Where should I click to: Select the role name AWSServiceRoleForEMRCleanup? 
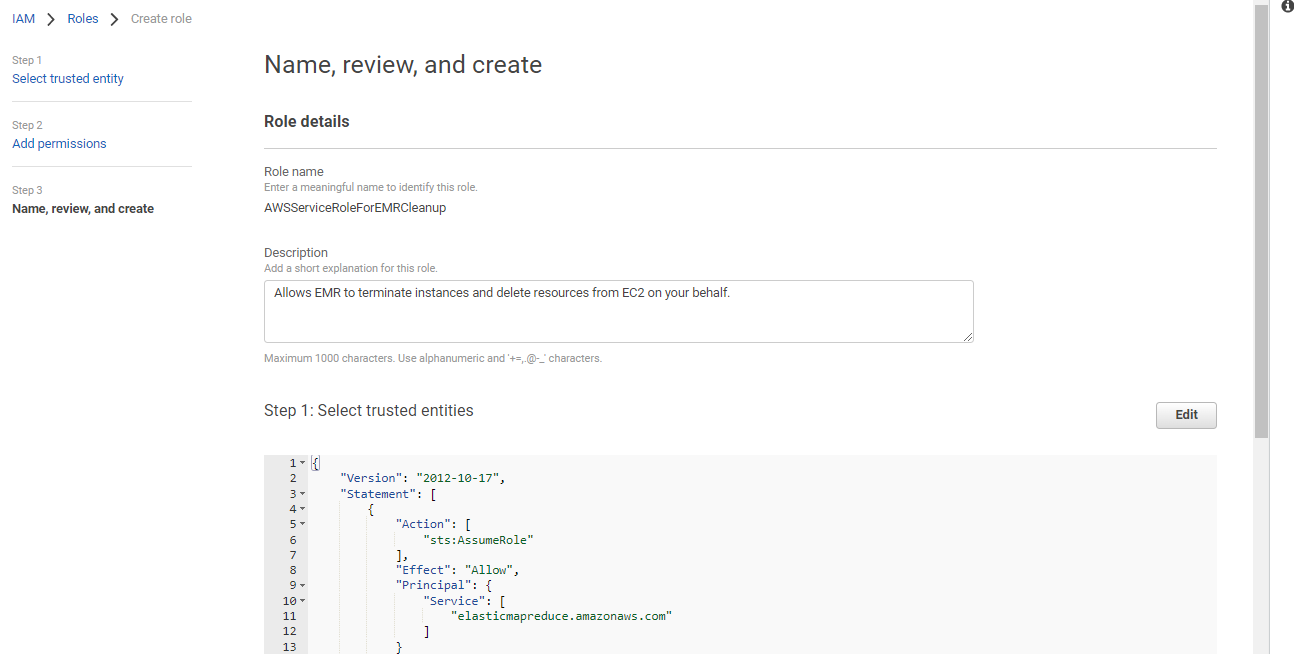click(355, 207)
